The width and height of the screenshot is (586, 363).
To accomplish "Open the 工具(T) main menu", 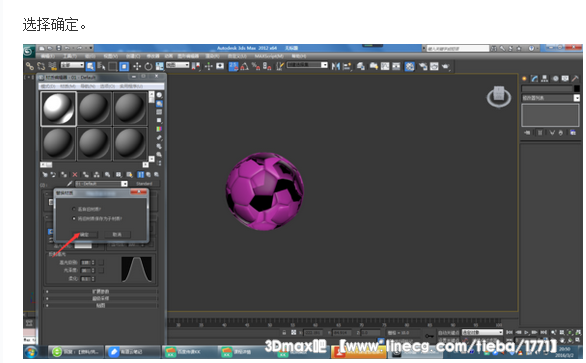I will coord(70,56).
